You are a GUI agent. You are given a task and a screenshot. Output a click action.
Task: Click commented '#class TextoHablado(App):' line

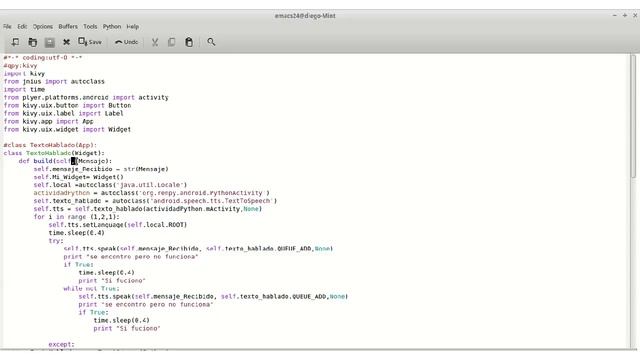[x=50, y=145]
